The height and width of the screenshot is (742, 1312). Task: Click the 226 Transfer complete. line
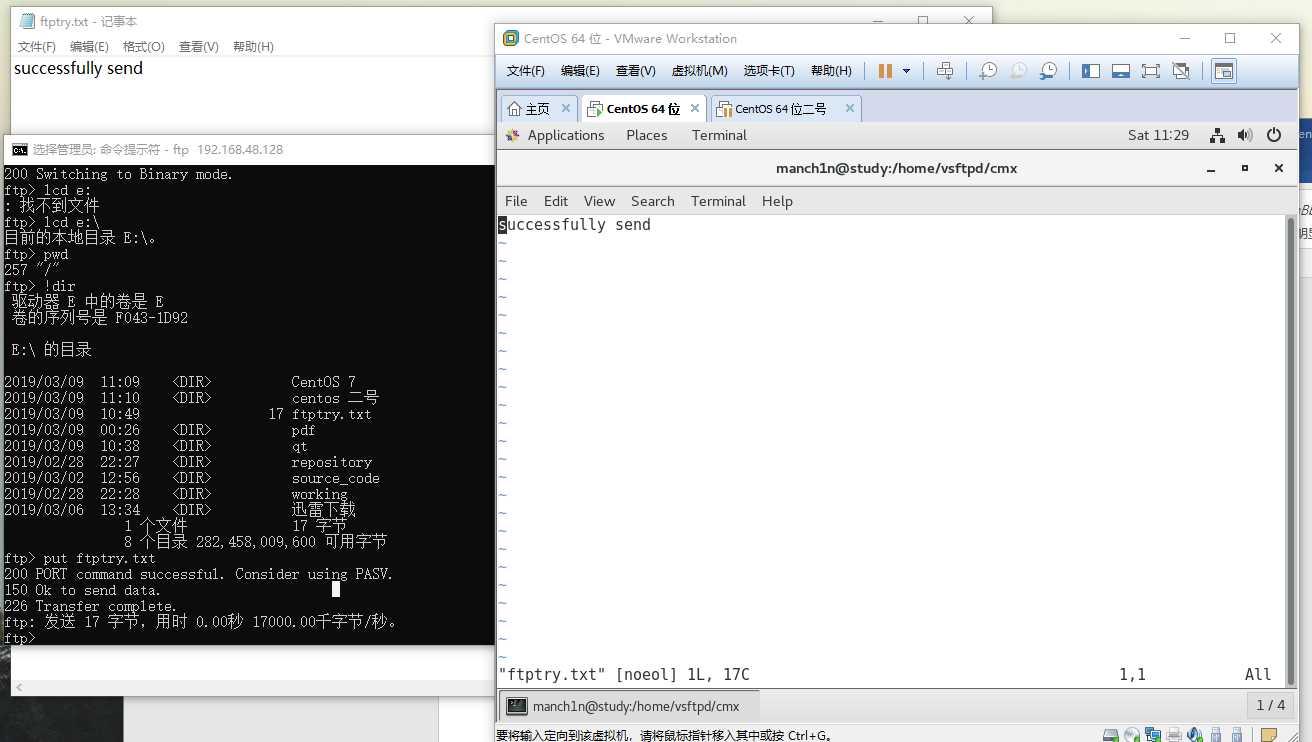[x=90, y=606]
